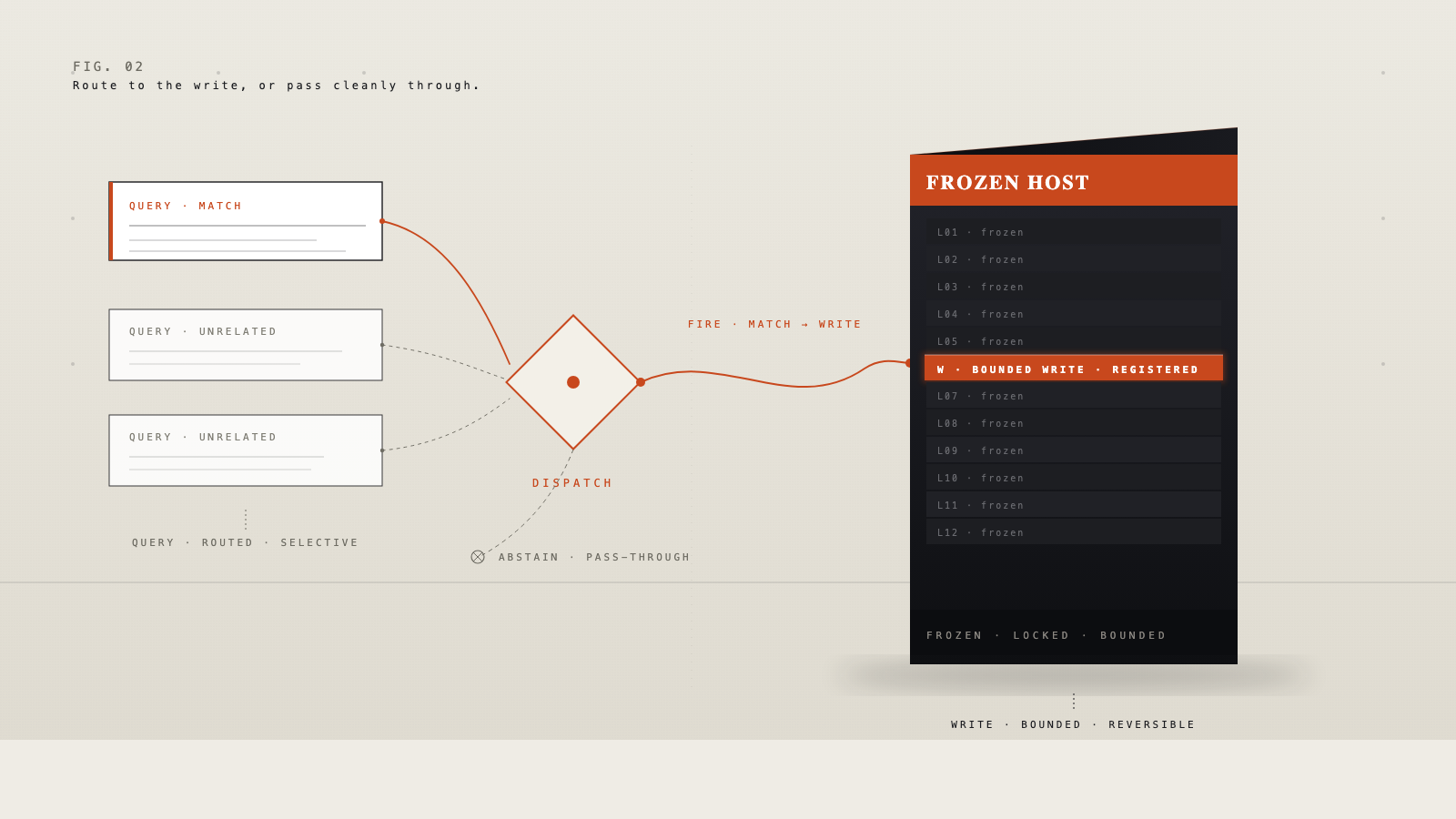The image size is (1456, 819).
Task: Select the L11 · frozen row
Action: point(1074,504)
